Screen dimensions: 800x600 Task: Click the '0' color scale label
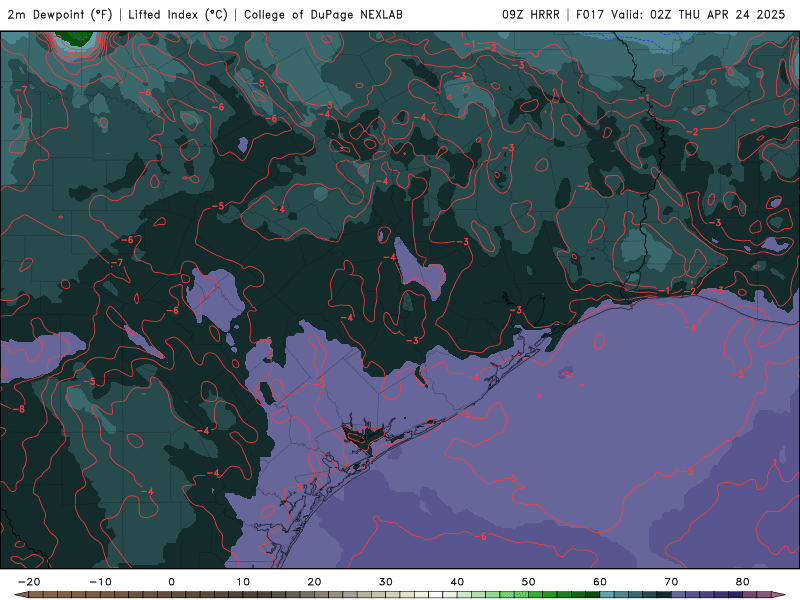[171, 582]
